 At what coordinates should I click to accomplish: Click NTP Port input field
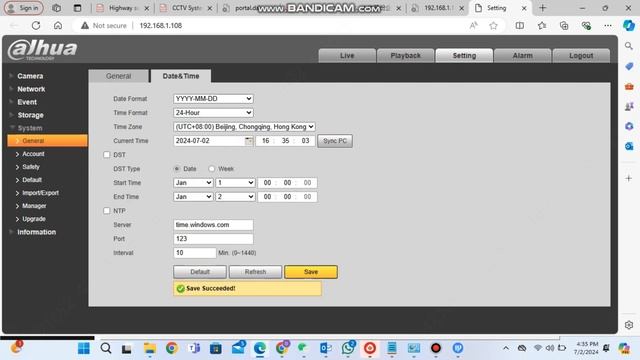[213, 239]
